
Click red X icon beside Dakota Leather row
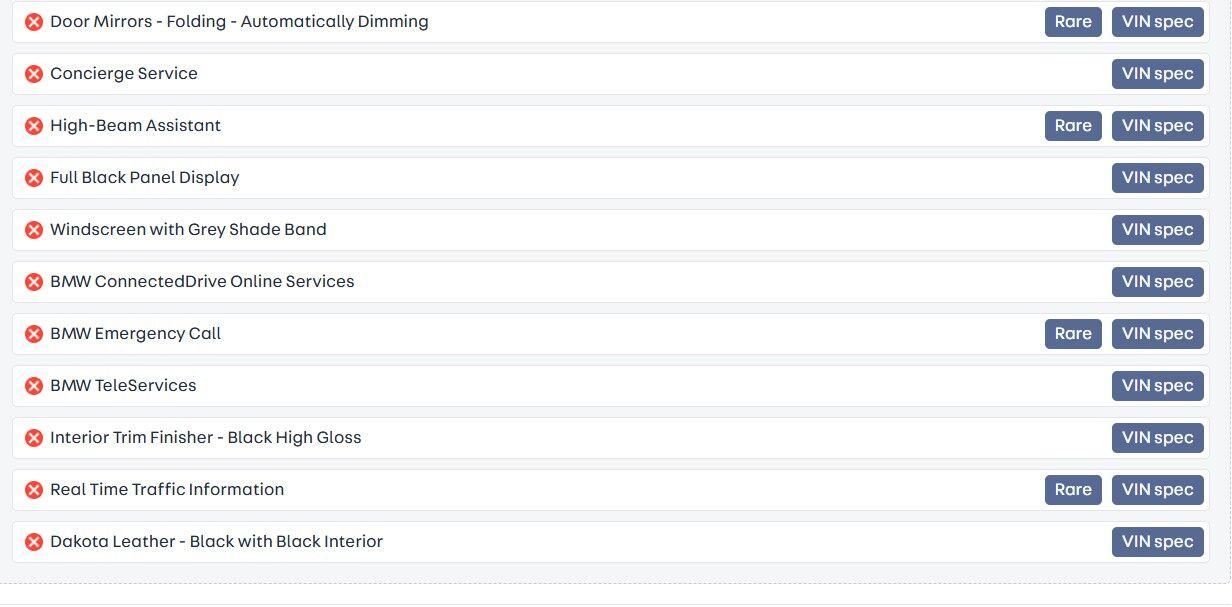pos(34,542)
